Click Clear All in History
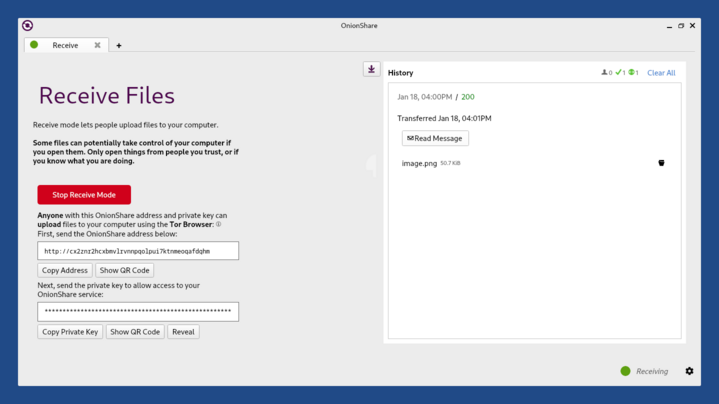The image size is (719, 404). click(661, 72)
